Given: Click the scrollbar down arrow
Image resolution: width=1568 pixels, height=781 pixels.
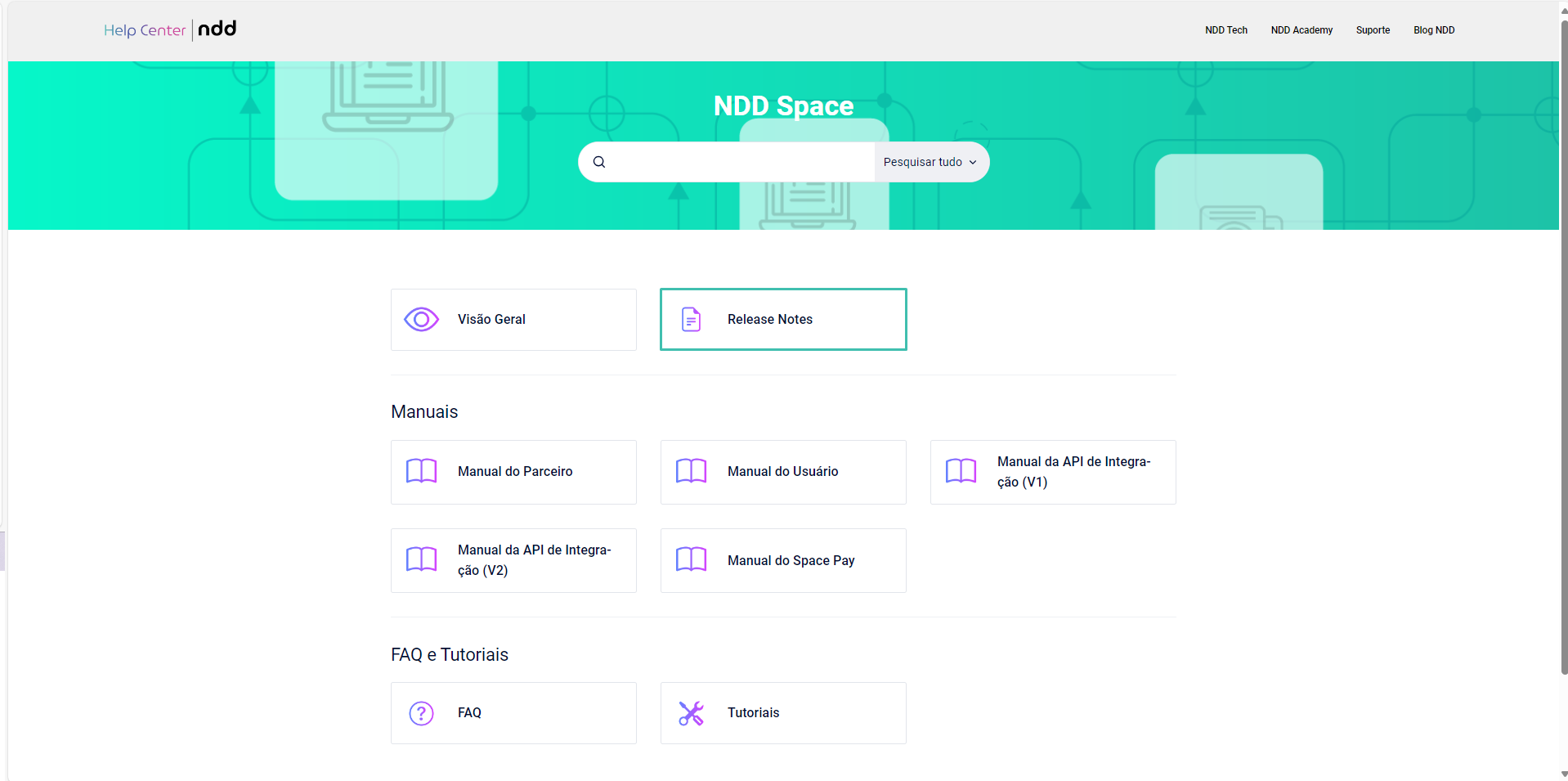Looking at the screenshot, I should [x=1564, y=774].
